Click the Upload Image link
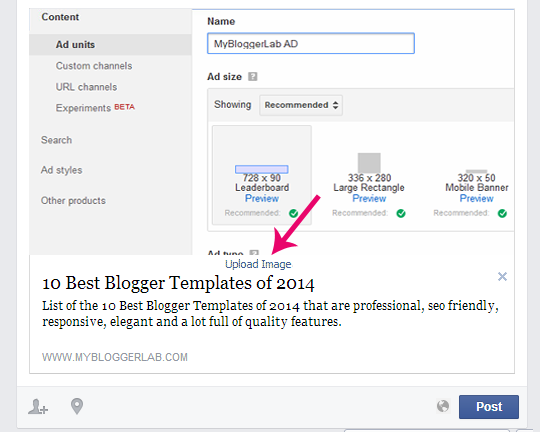Screen dimensions: 540x432 258,264
